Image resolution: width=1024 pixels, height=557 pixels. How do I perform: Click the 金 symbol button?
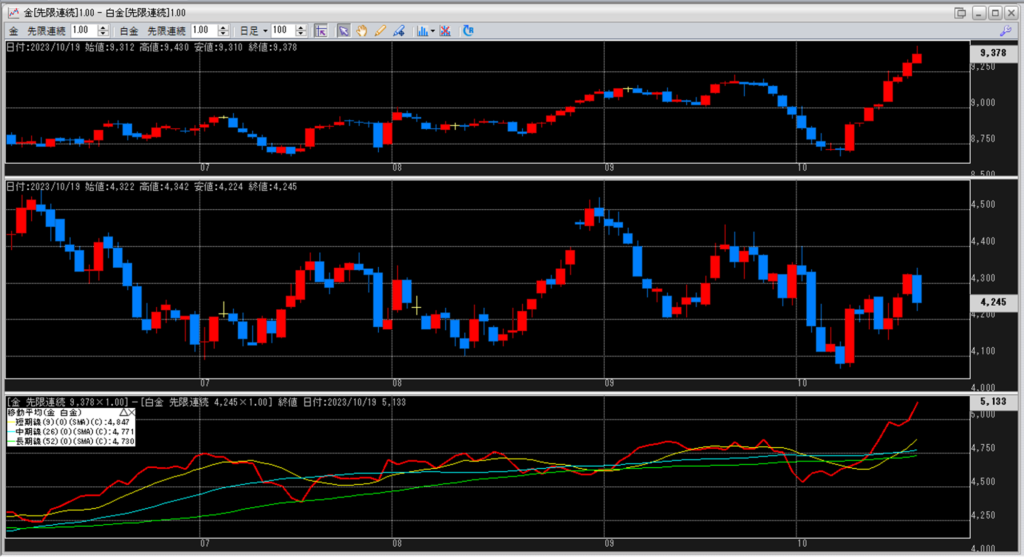pyautogui.click(x=13, y=31)
